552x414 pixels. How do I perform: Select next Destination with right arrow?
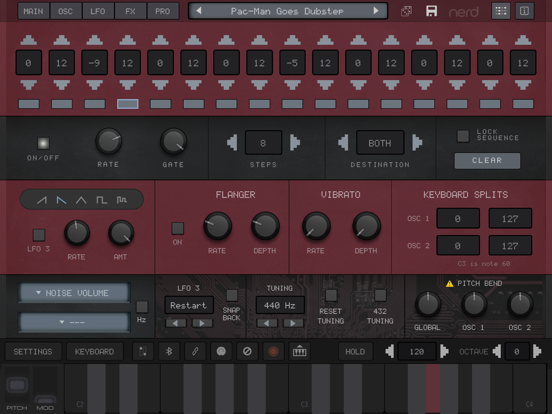pos(417,143)
